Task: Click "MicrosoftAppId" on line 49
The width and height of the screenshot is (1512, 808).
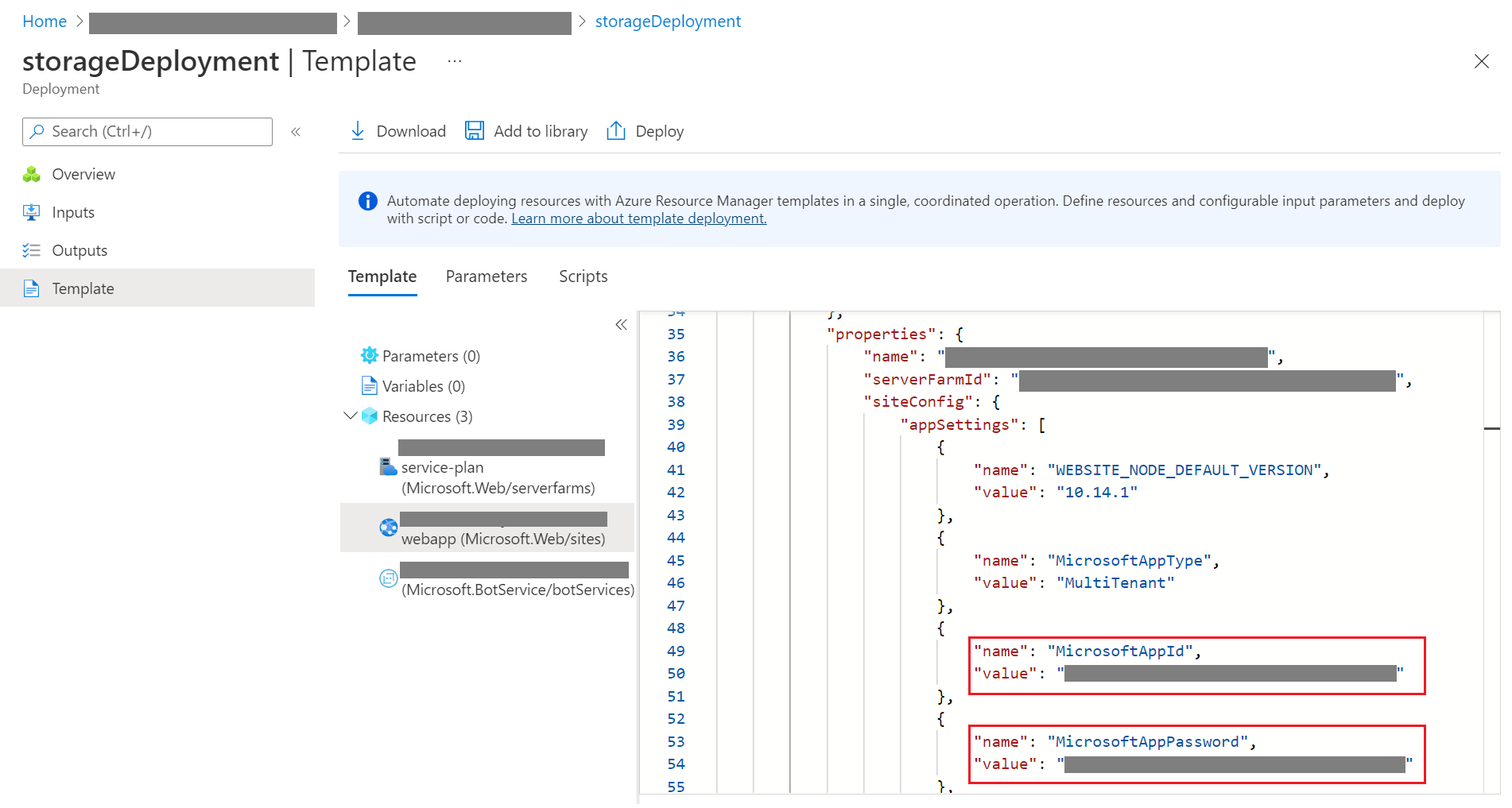Action: (x=1120, y=651)
